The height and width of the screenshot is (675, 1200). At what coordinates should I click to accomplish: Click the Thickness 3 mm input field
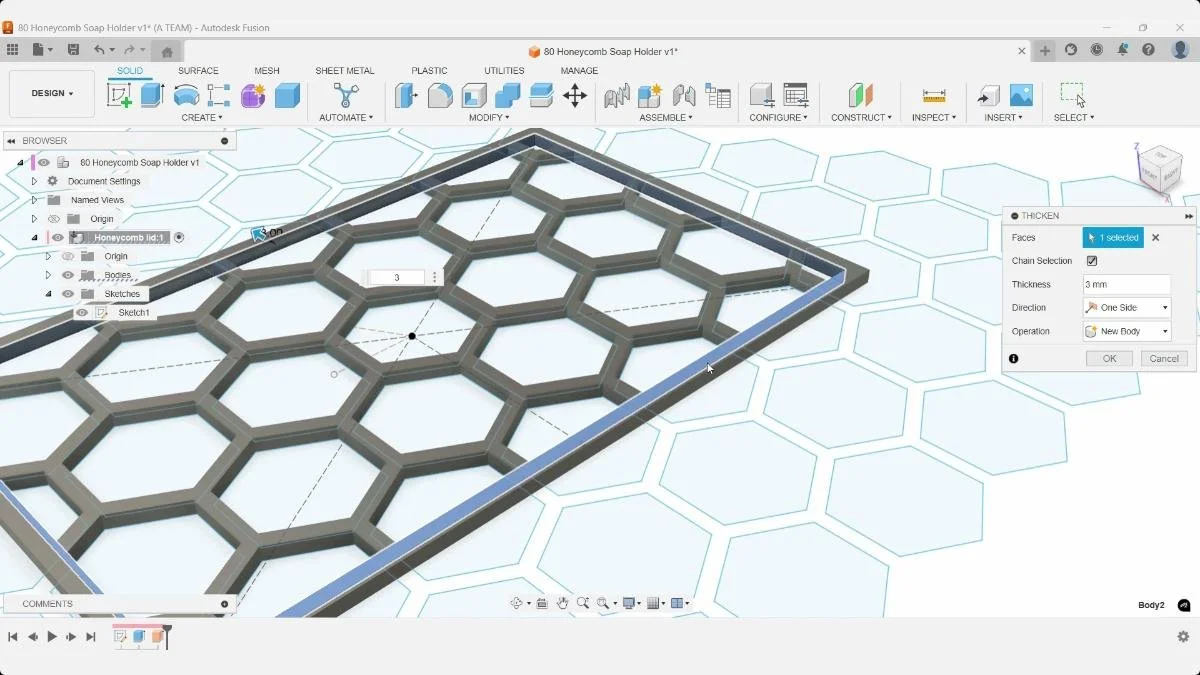1127,285
